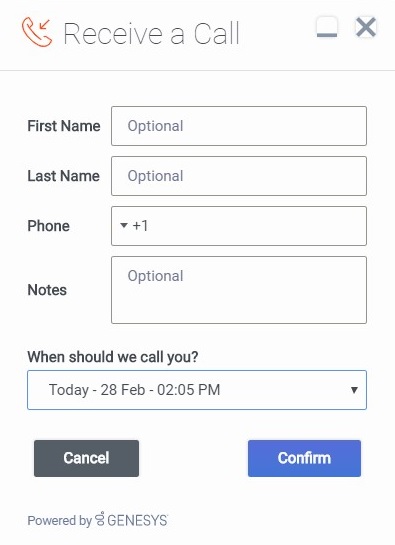Minimize the Receive a Call widget
Screen dimensions: 395x545
click(327, 27)
